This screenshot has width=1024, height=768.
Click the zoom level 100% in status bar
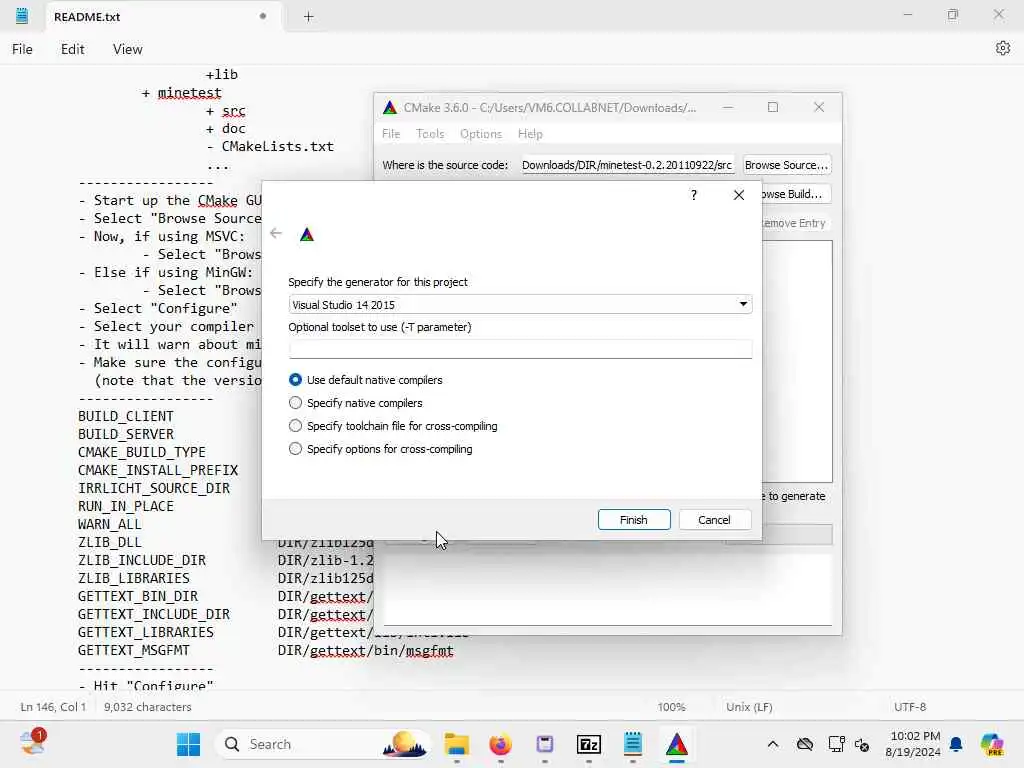[671, 707]
